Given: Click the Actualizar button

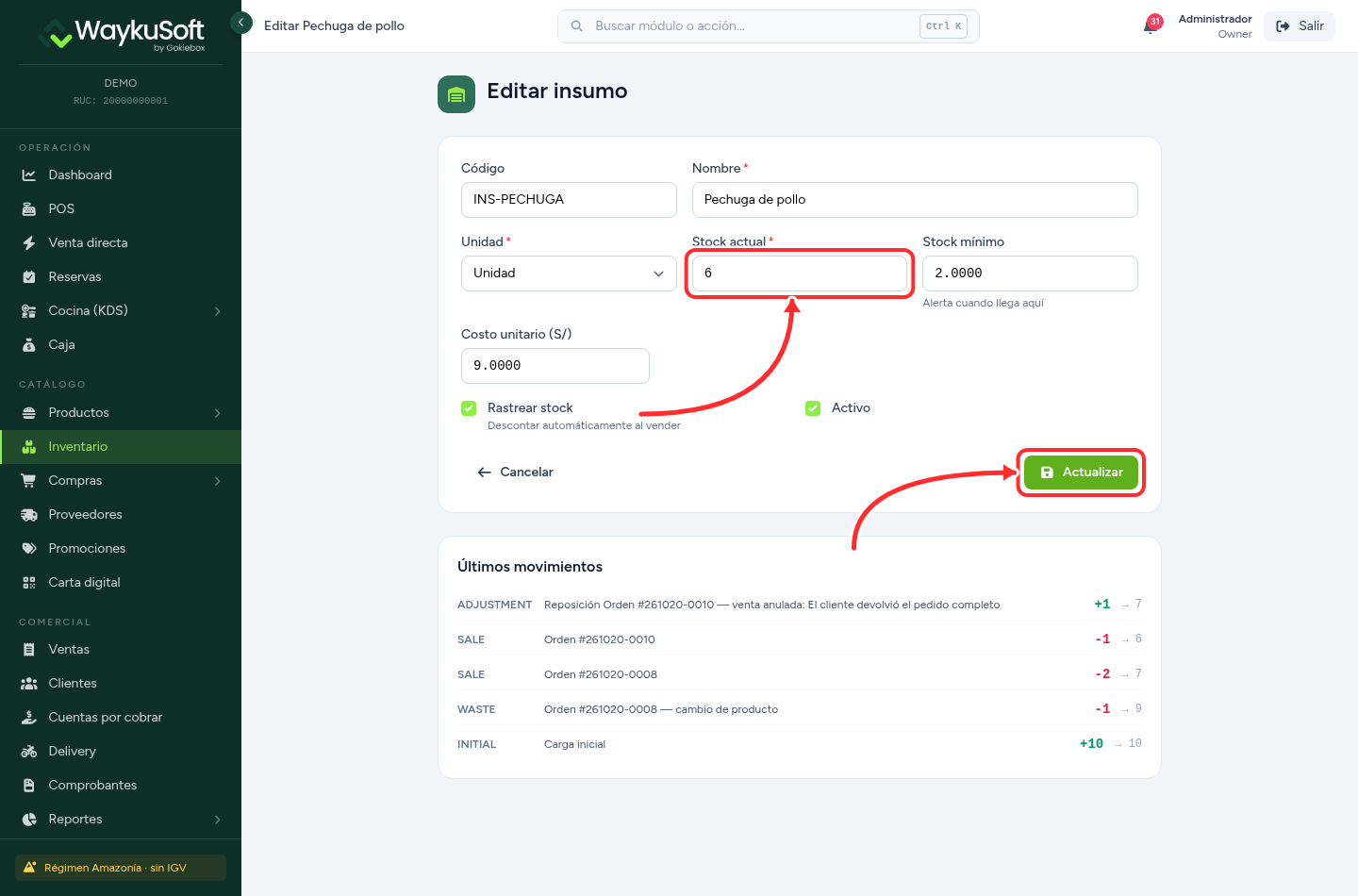Looking at the screenshot, I should tap(1081, 472).
